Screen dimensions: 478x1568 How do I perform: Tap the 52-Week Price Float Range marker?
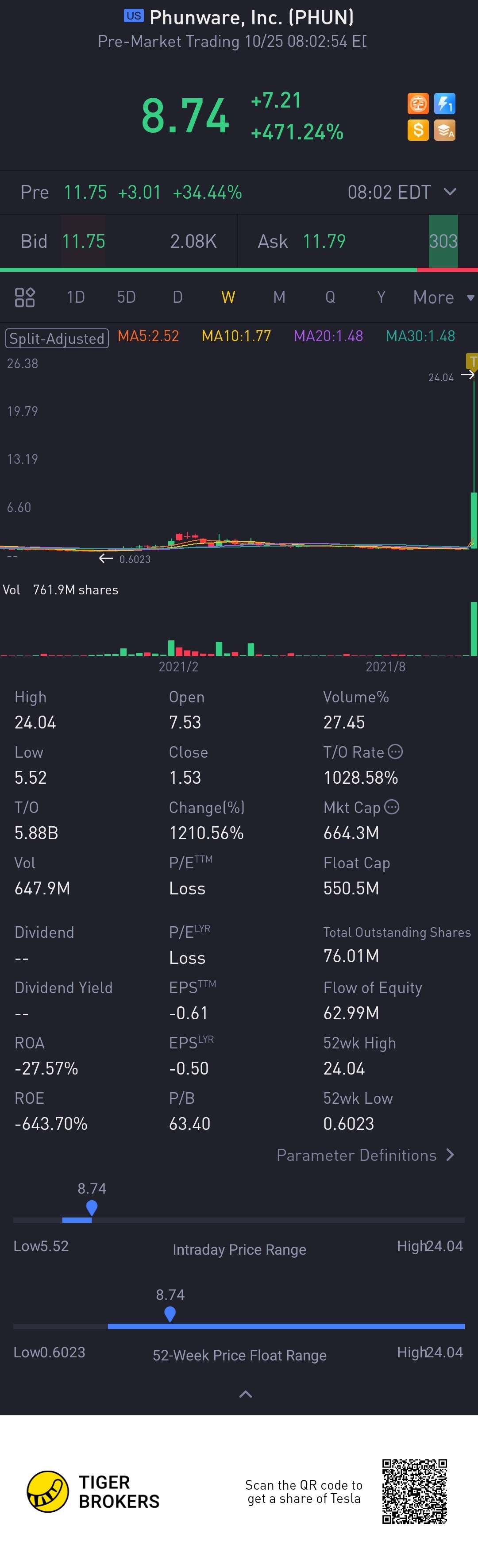(x=170, y=1314)
